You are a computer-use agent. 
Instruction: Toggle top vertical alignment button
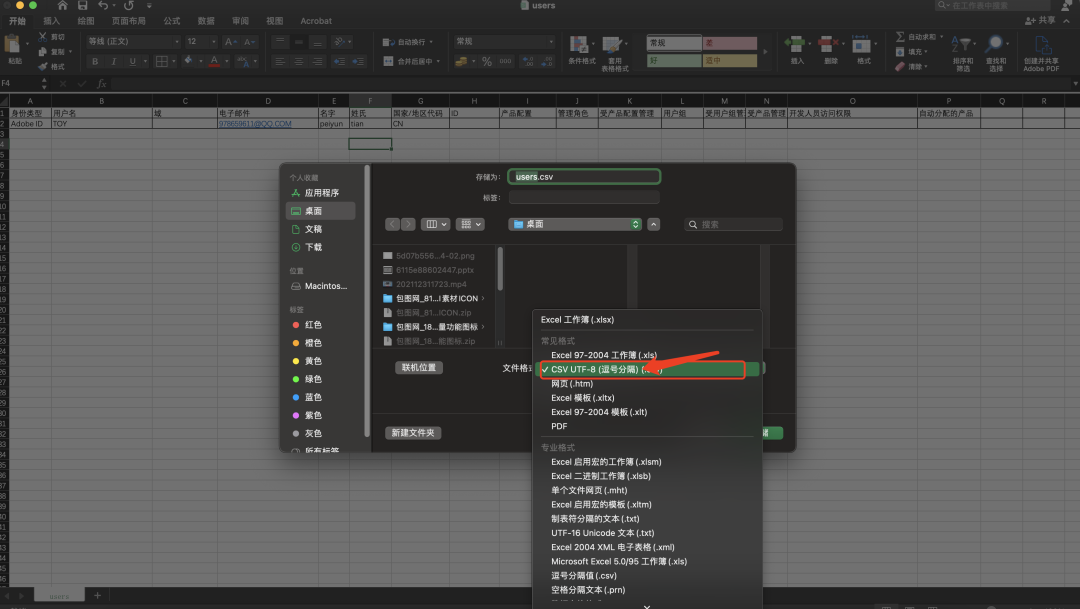(279, 42)
